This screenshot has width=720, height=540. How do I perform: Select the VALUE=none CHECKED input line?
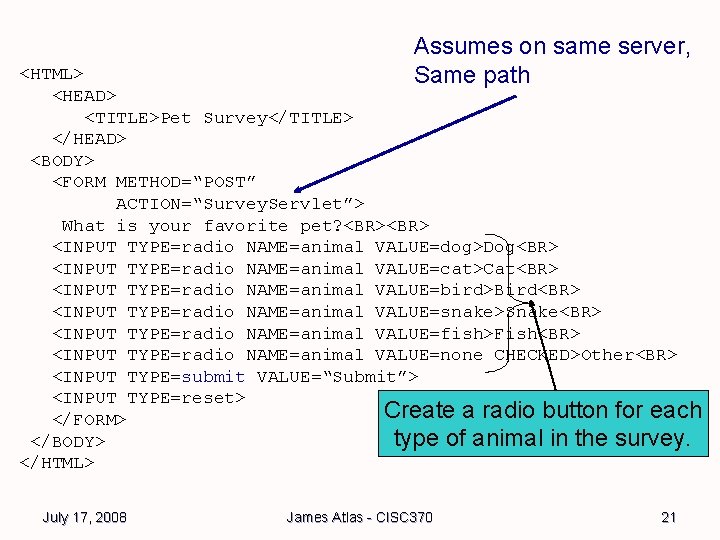[x=365, y=355]
